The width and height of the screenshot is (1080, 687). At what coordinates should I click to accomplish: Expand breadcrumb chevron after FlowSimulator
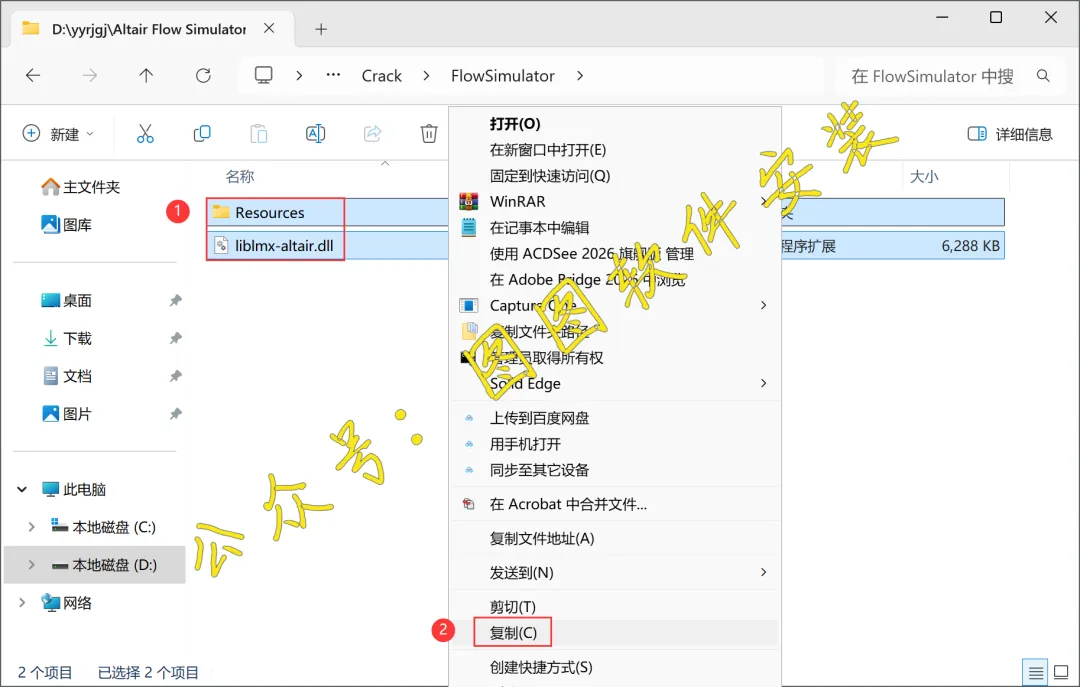pyautogui.click(x=580, y=75)
